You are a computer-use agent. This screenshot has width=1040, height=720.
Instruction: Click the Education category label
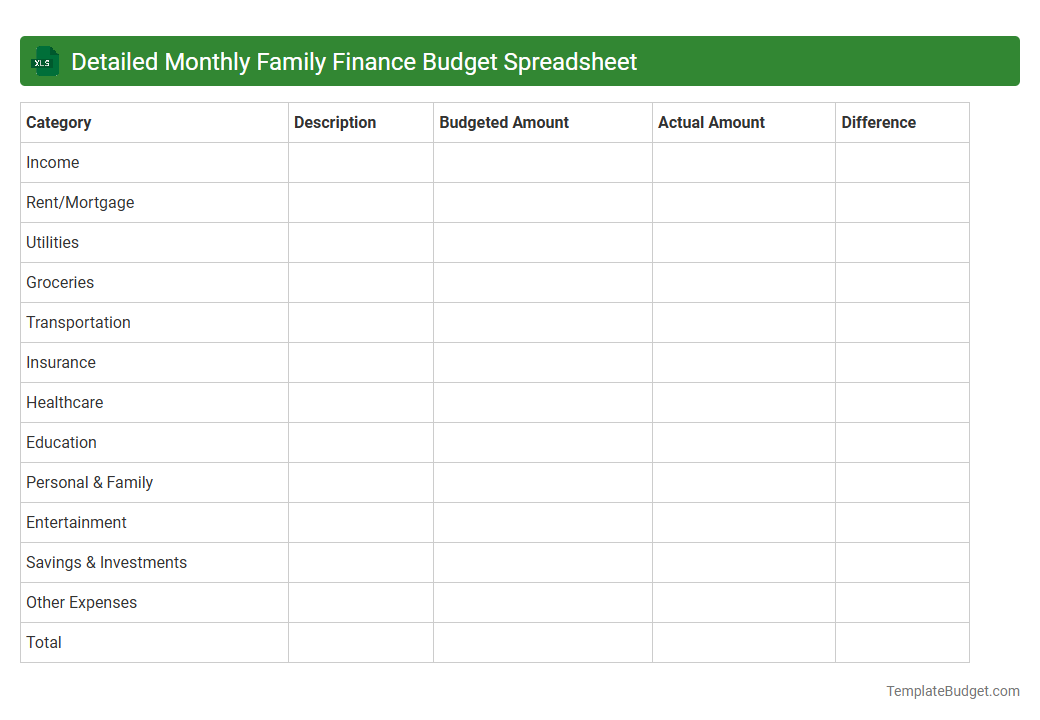[x=61, y=442]
